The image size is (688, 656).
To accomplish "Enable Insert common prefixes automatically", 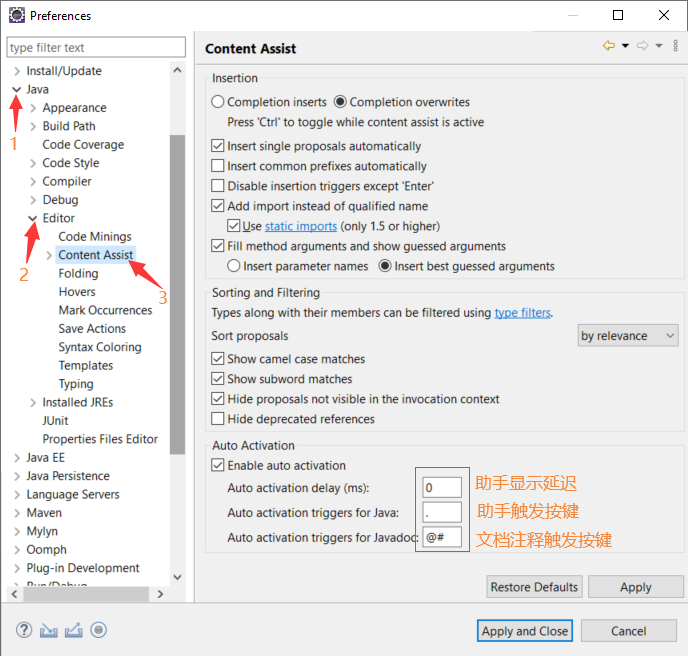I will [x=218, y=166].
